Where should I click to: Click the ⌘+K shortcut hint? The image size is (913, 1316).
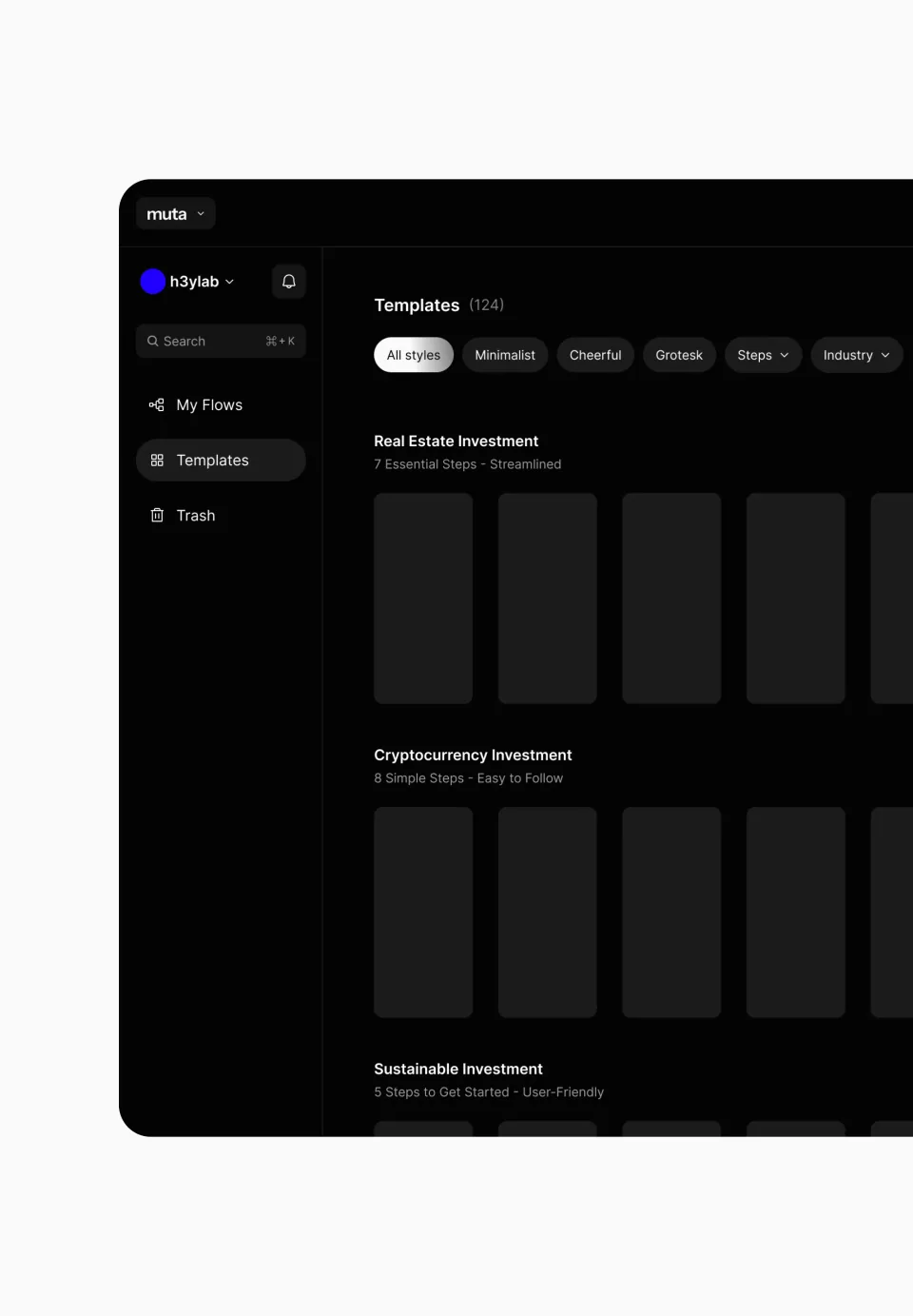tap(281, 341)
